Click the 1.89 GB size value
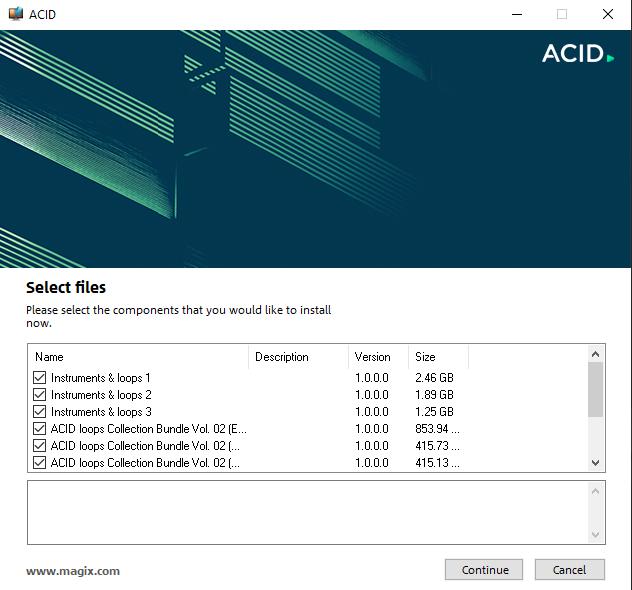The width and height of the screenshot is (632, 590). [x=434, y=395]
